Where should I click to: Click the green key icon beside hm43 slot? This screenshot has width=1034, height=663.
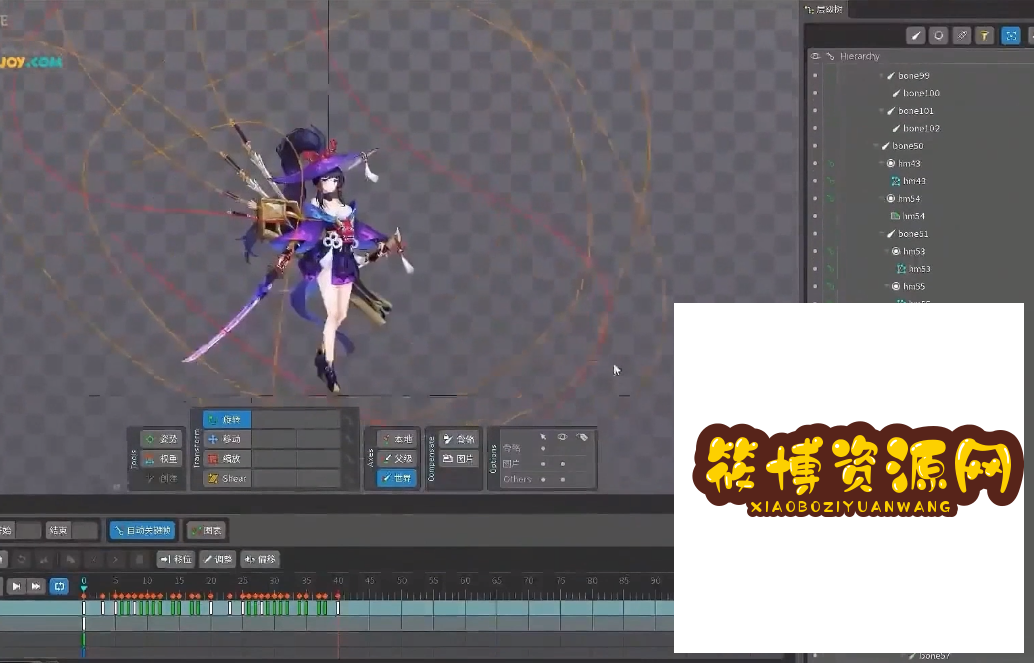click(831, 163)
